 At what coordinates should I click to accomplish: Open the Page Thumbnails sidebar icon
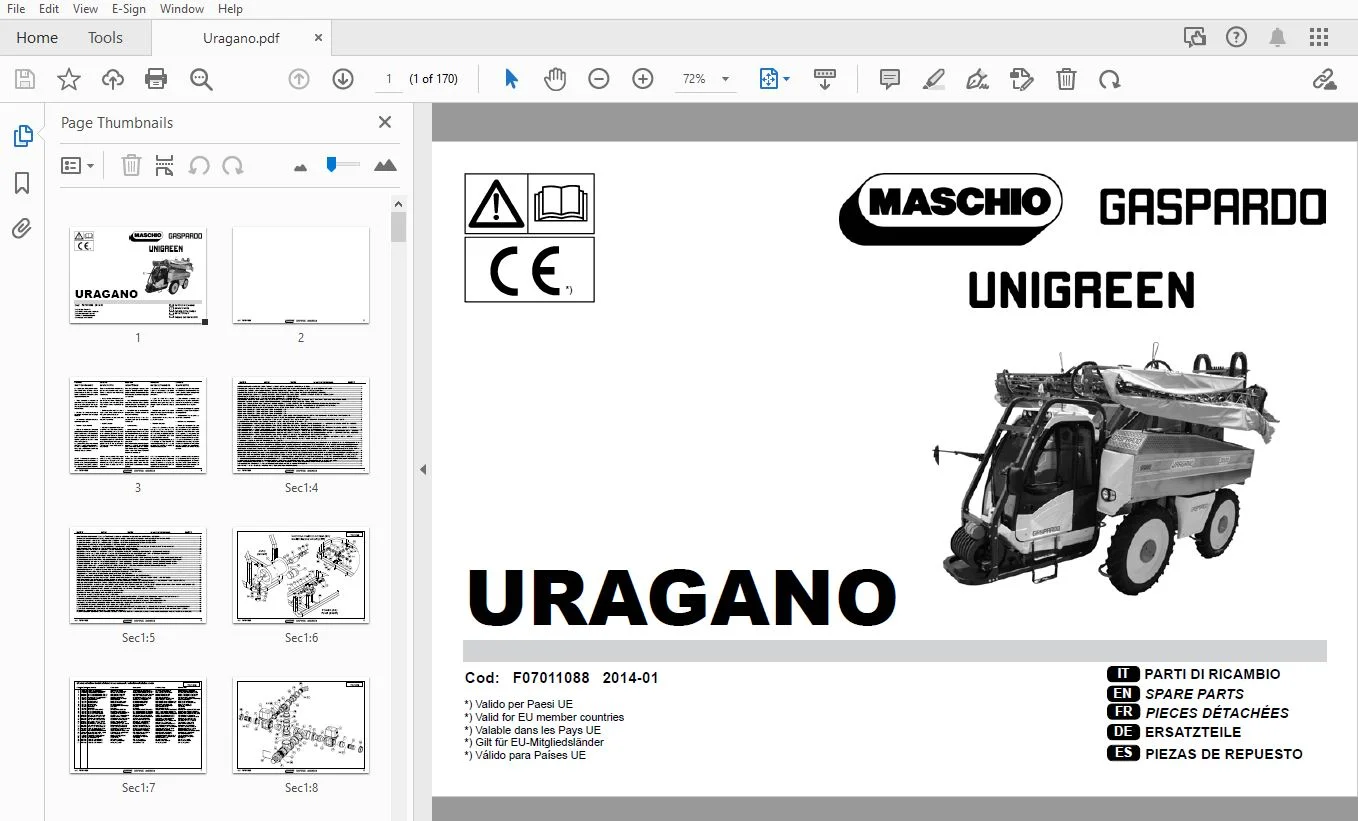click(x=22, y=136)
